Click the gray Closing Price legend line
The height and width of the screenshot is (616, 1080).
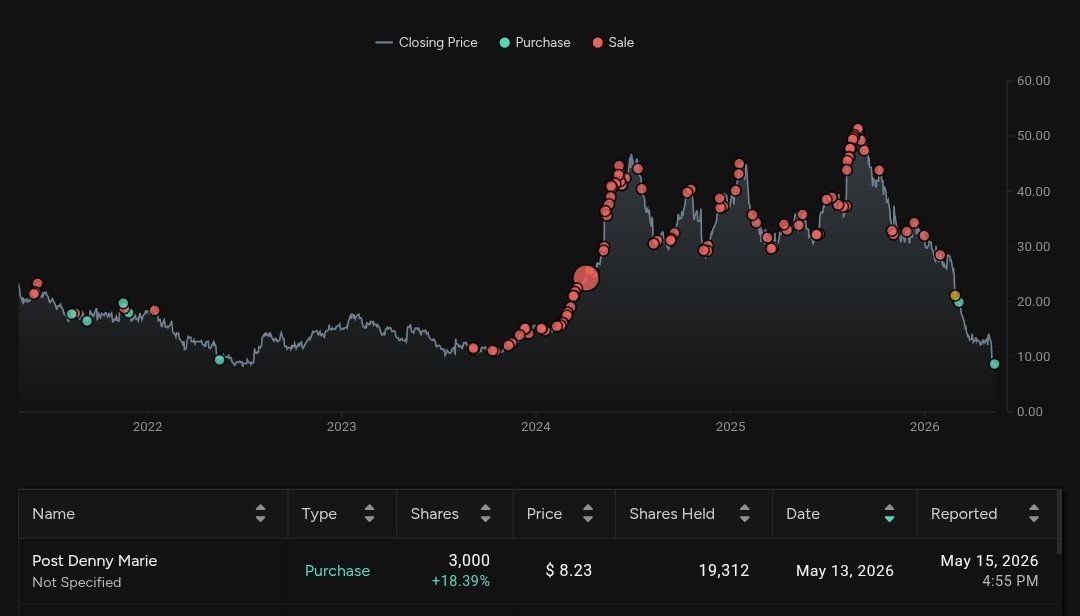click(384, 43)
